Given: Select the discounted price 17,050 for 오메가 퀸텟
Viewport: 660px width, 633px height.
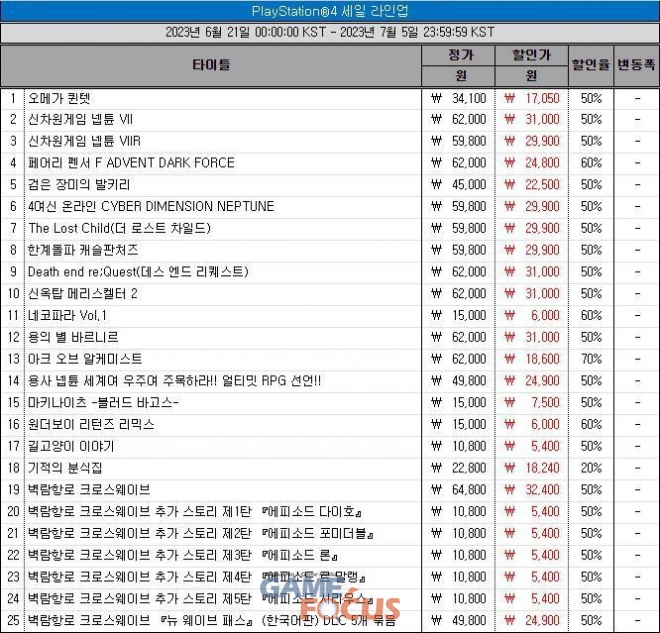Looking at the screenshot, I should pyautogui.click(x=542, y=98).
